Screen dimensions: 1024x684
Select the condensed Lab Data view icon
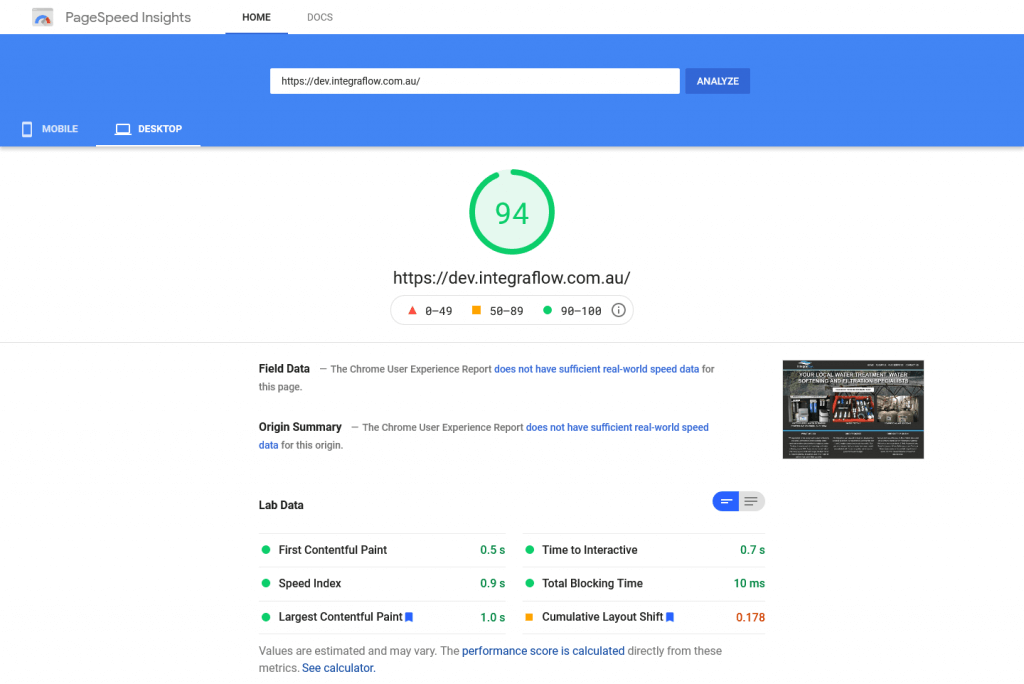tap(726, 501)
